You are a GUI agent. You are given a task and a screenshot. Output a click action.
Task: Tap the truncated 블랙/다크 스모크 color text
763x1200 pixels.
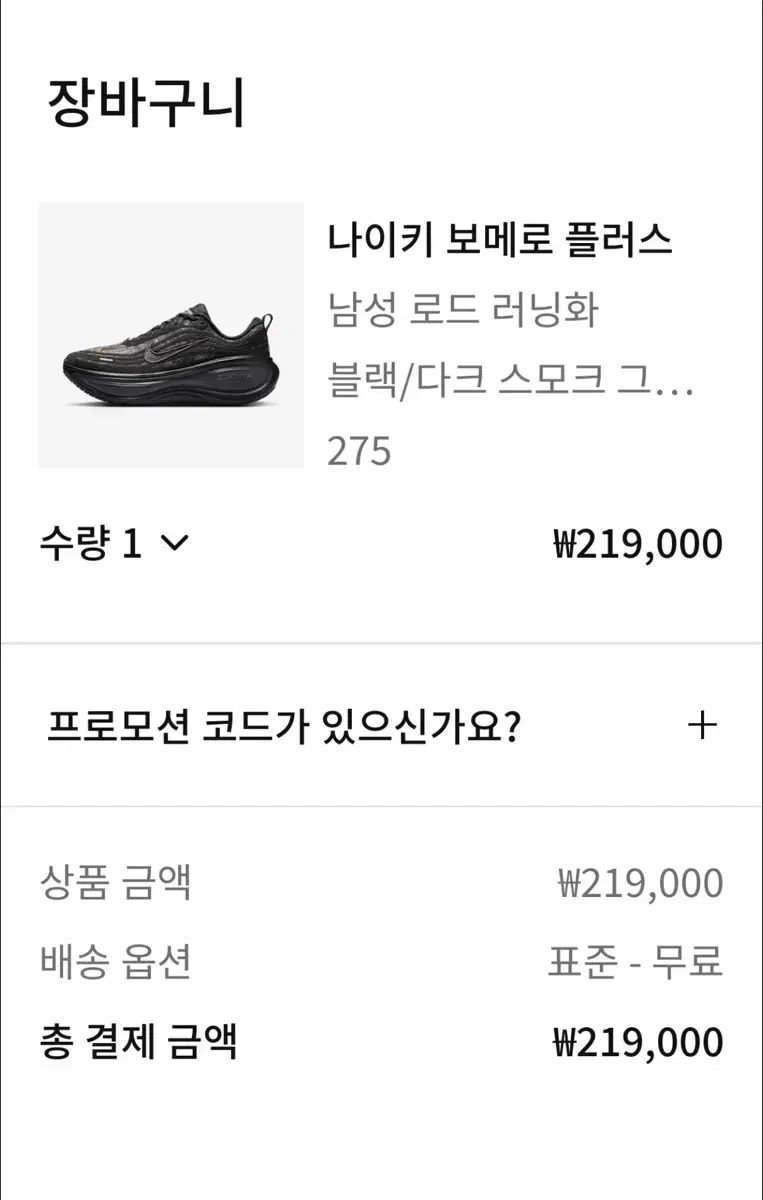510,381
